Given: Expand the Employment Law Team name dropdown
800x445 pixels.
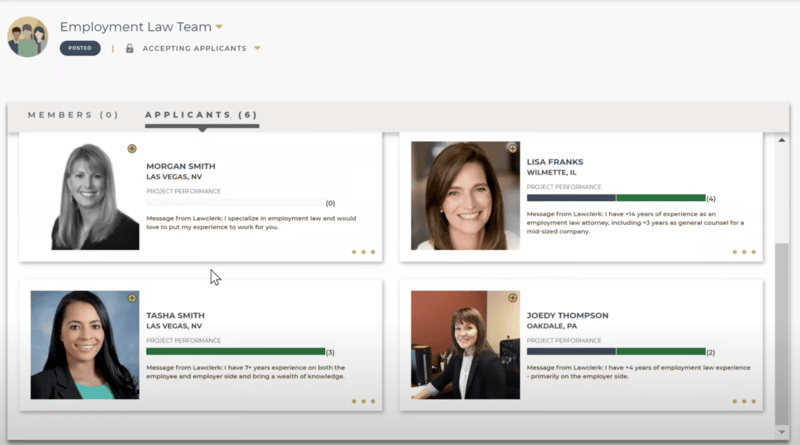Looking at the screenshot, I should [x=219, y=27].
